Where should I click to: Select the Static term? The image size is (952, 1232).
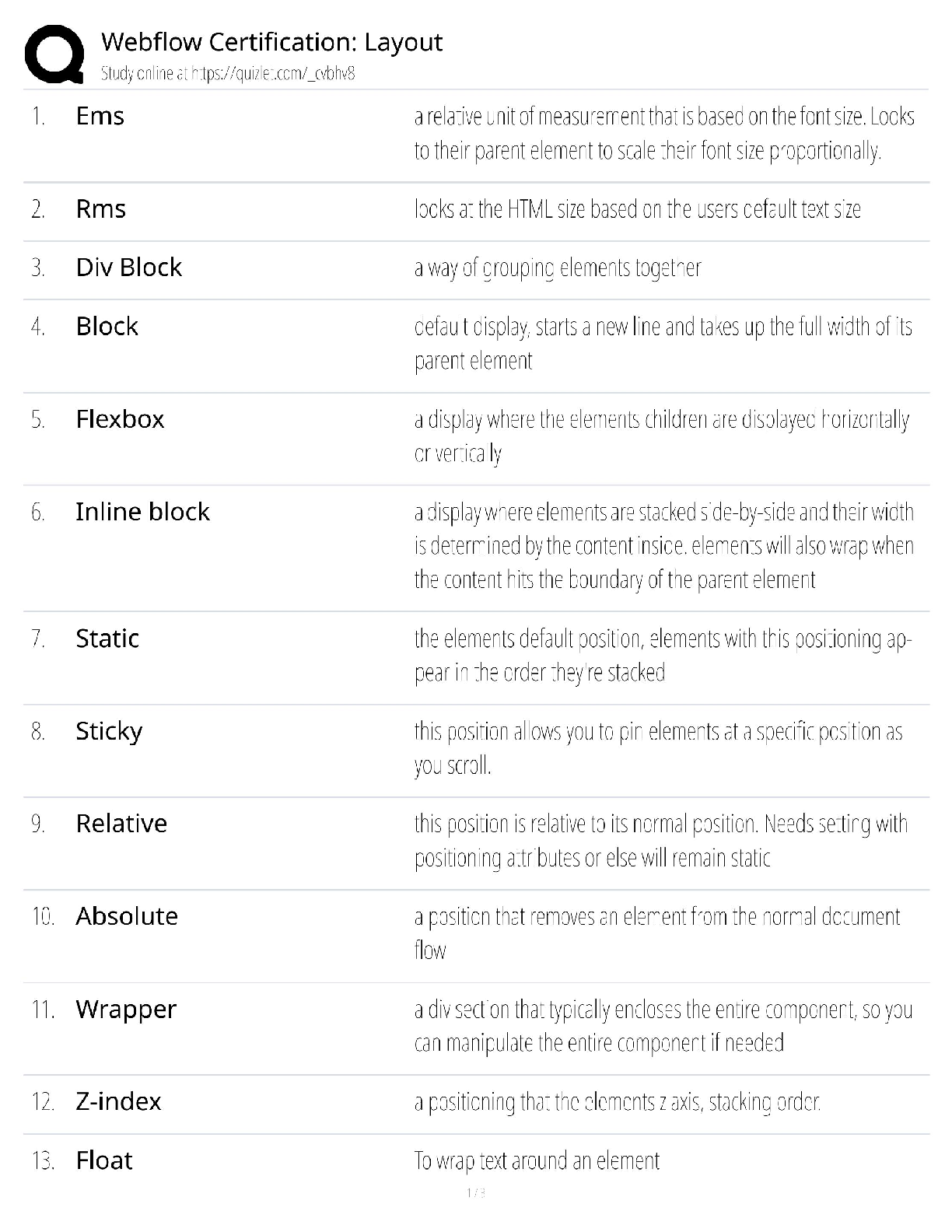pyautogui.click(x=107, y=639)
